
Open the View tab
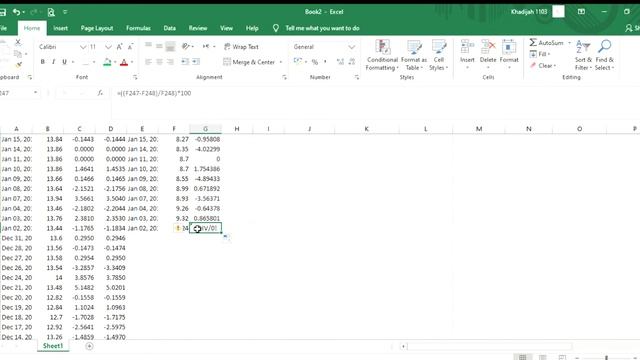click(x=226, y=28)
